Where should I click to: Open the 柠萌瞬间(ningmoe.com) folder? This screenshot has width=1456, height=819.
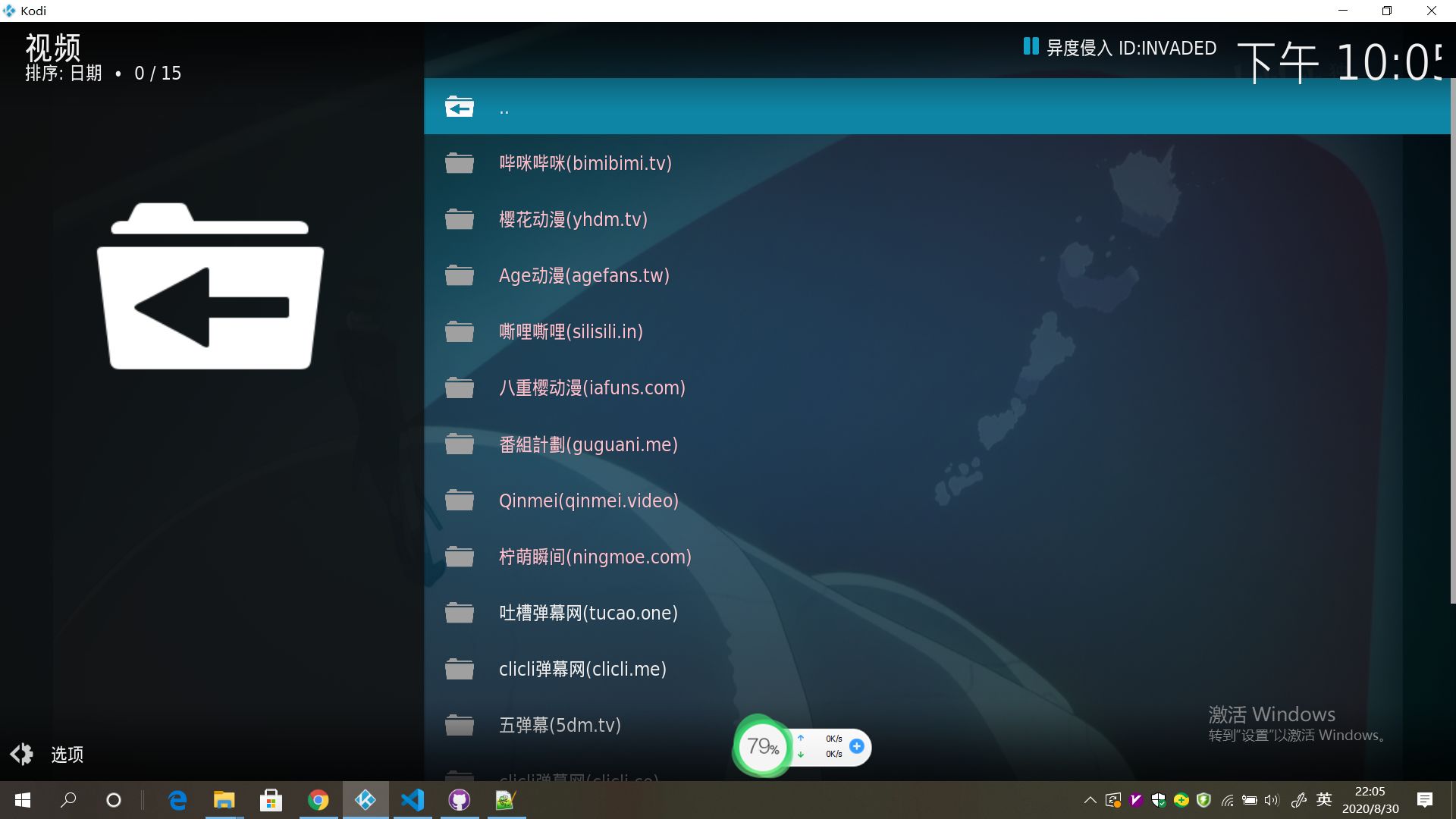[x=937, y=557]
